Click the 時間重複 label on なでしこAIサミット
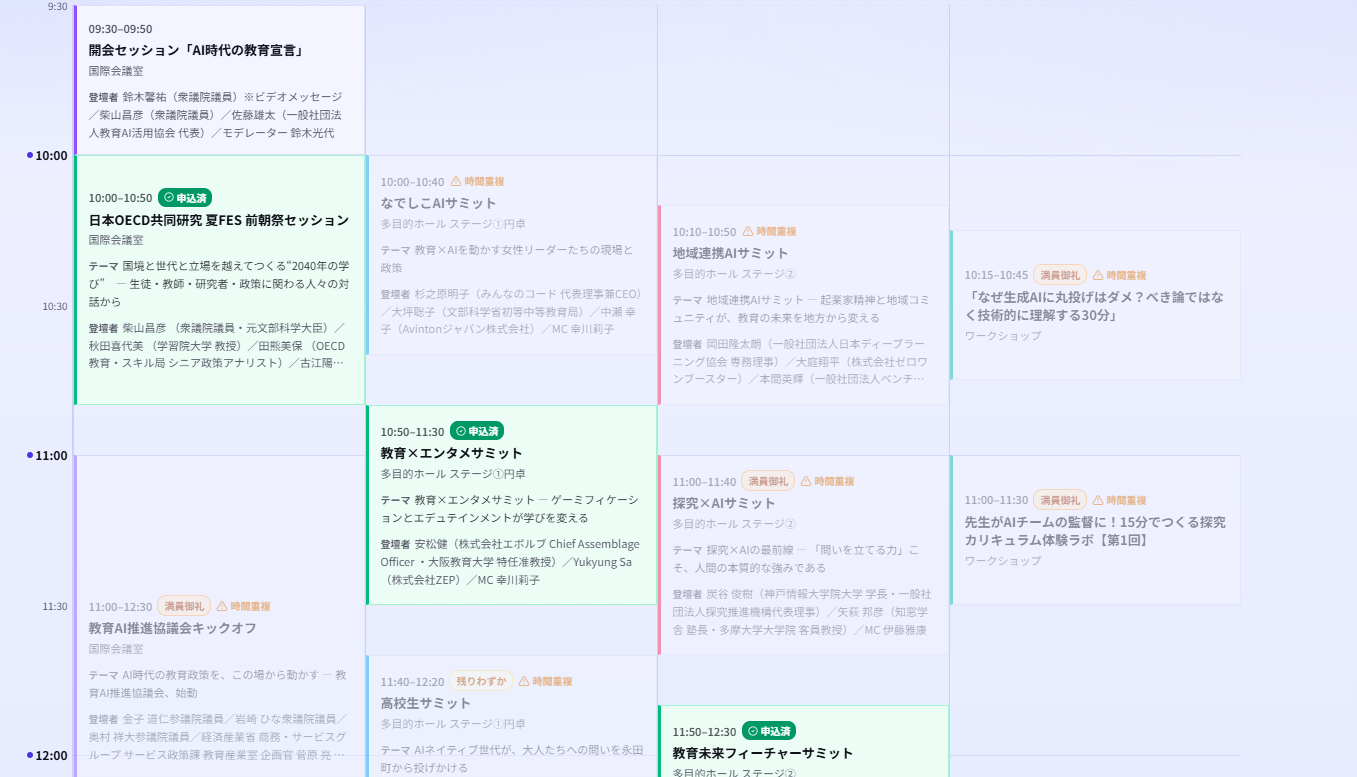 (484, 181)
